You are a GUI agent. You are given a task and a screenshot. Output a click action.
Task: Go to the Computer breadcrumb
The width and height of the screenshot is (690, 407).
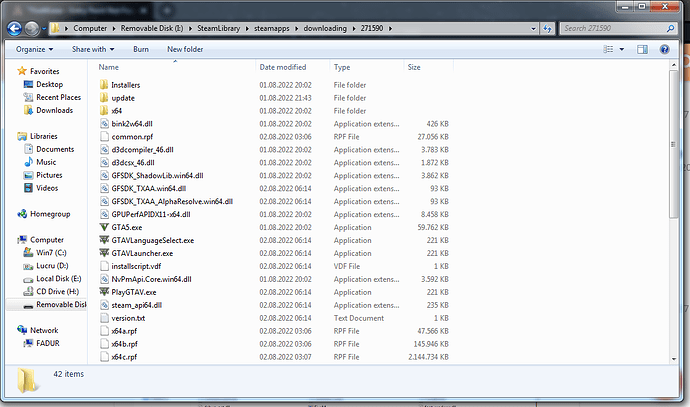coord(90,28)
